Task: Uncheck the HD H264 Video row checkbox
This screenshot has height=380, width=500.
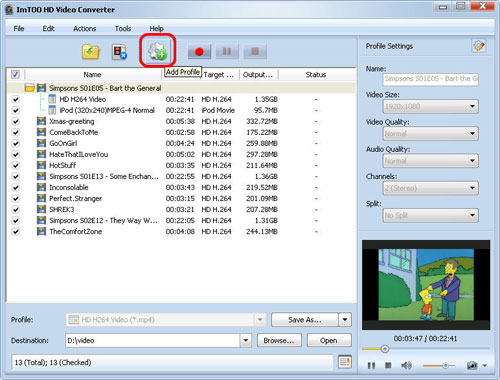Action: point(16,99)
